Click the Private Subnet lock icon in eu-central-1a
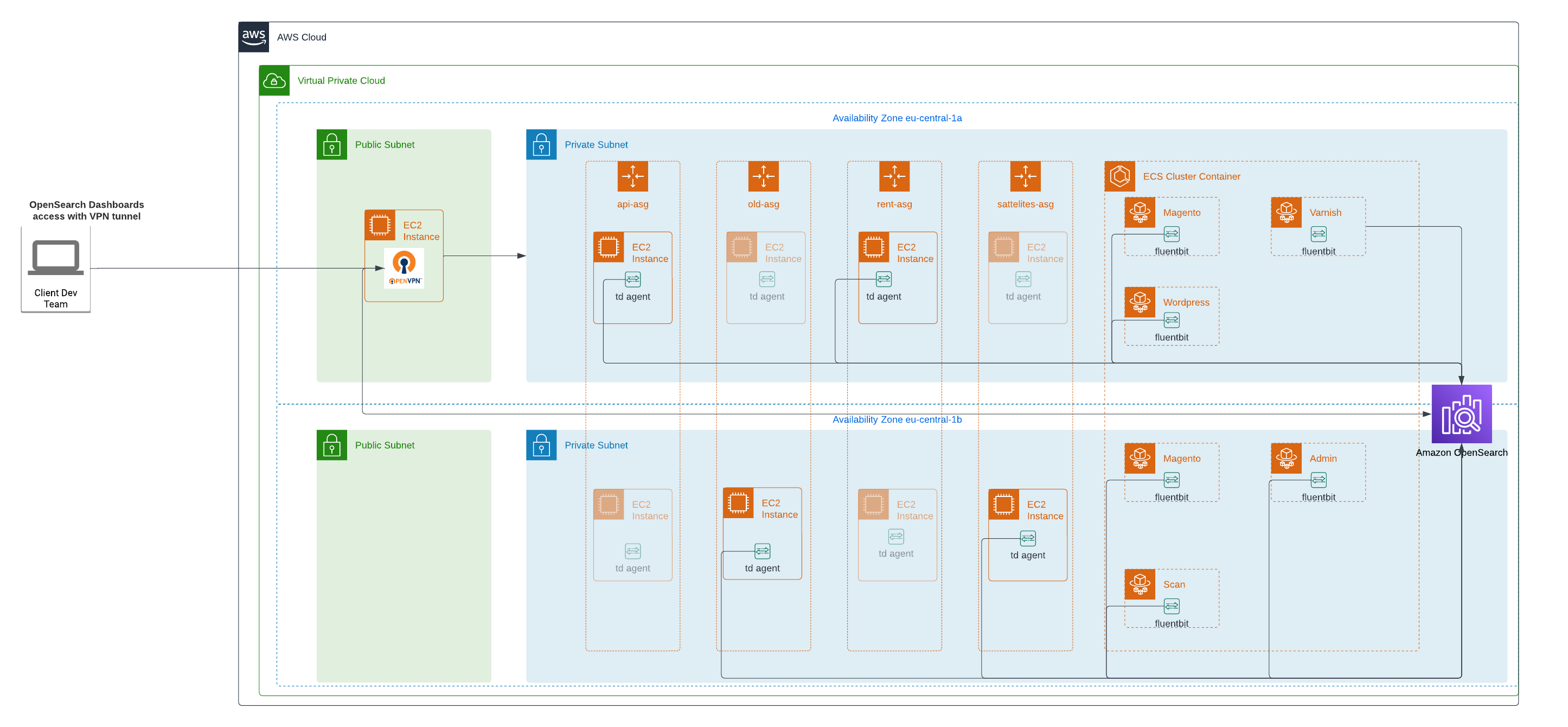 541,144
